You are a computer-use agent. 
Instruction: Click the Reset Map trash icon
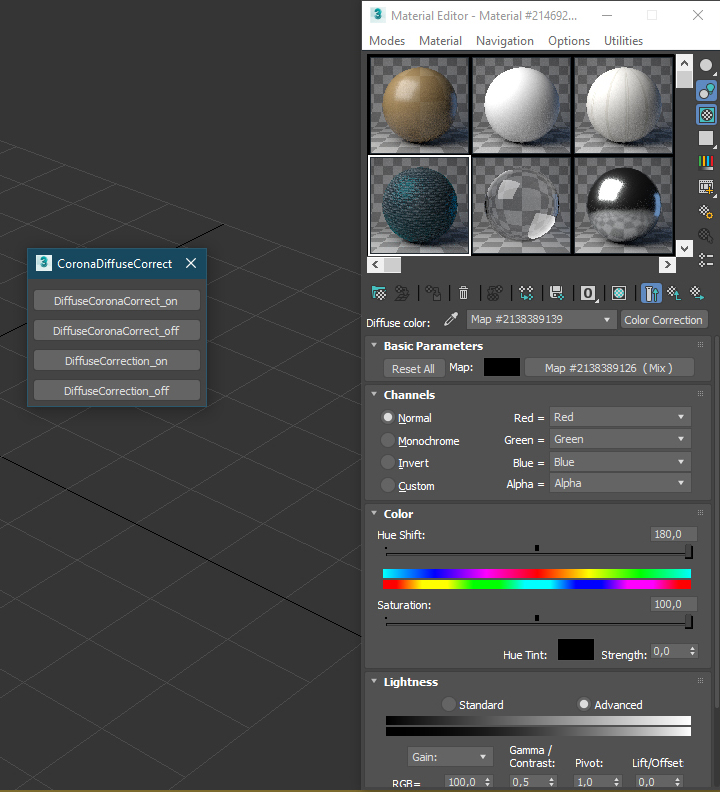(x=463, y=293)
